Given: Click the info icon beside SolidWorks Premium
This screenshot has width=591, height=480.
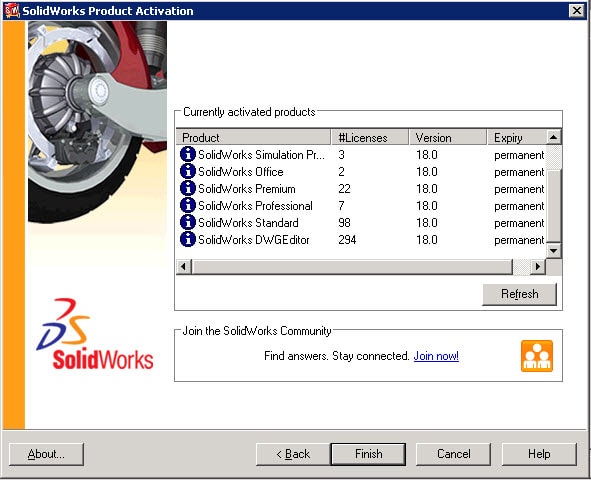Looking at the screenshot, I should pyautogui.click(x=188, y=188).
